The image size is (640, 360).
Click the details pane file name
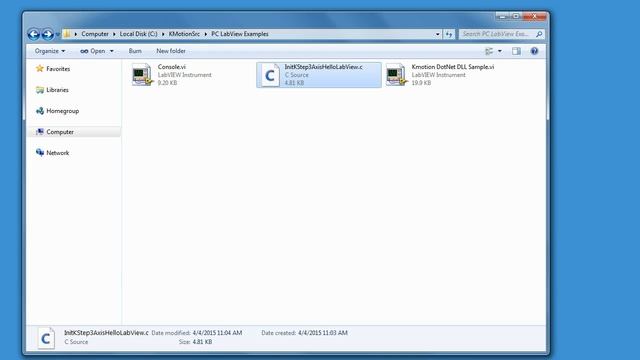coord(106,333)
